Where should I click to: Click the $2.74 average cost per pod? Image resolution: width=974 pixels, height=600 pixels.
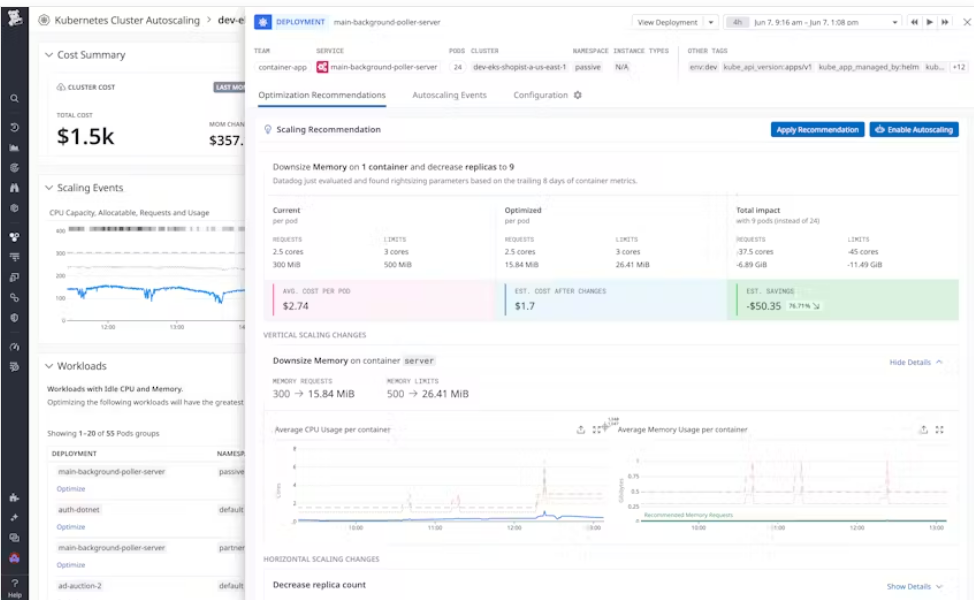(295, 306)
